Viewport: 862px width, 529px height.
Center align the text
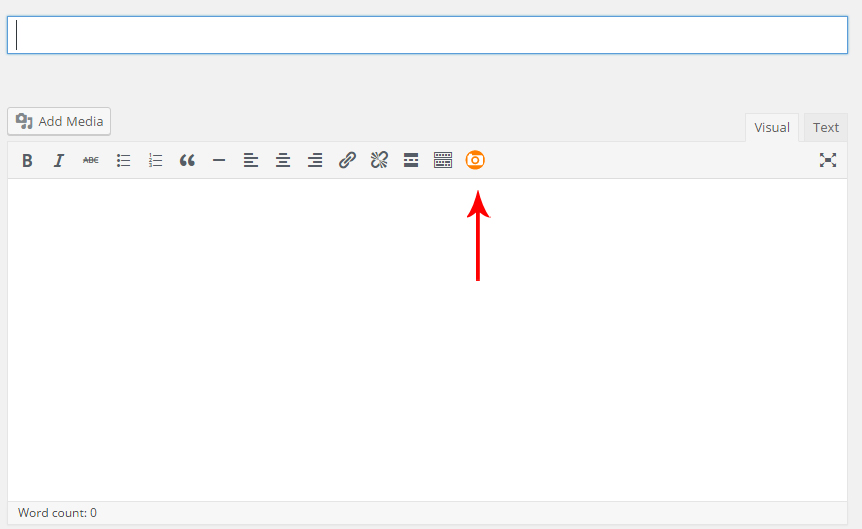coord(283,161)
